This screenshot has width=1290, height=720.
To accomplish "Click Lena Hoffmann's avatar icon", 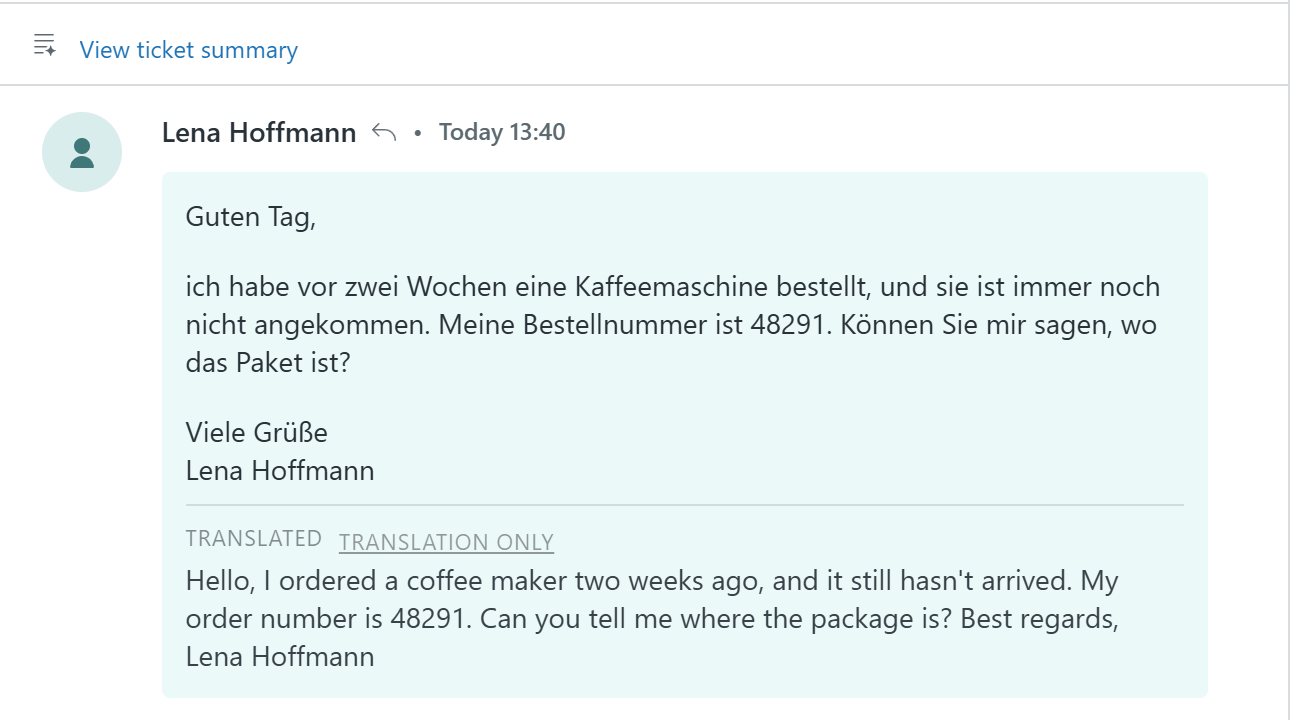I will pos(82,152).
